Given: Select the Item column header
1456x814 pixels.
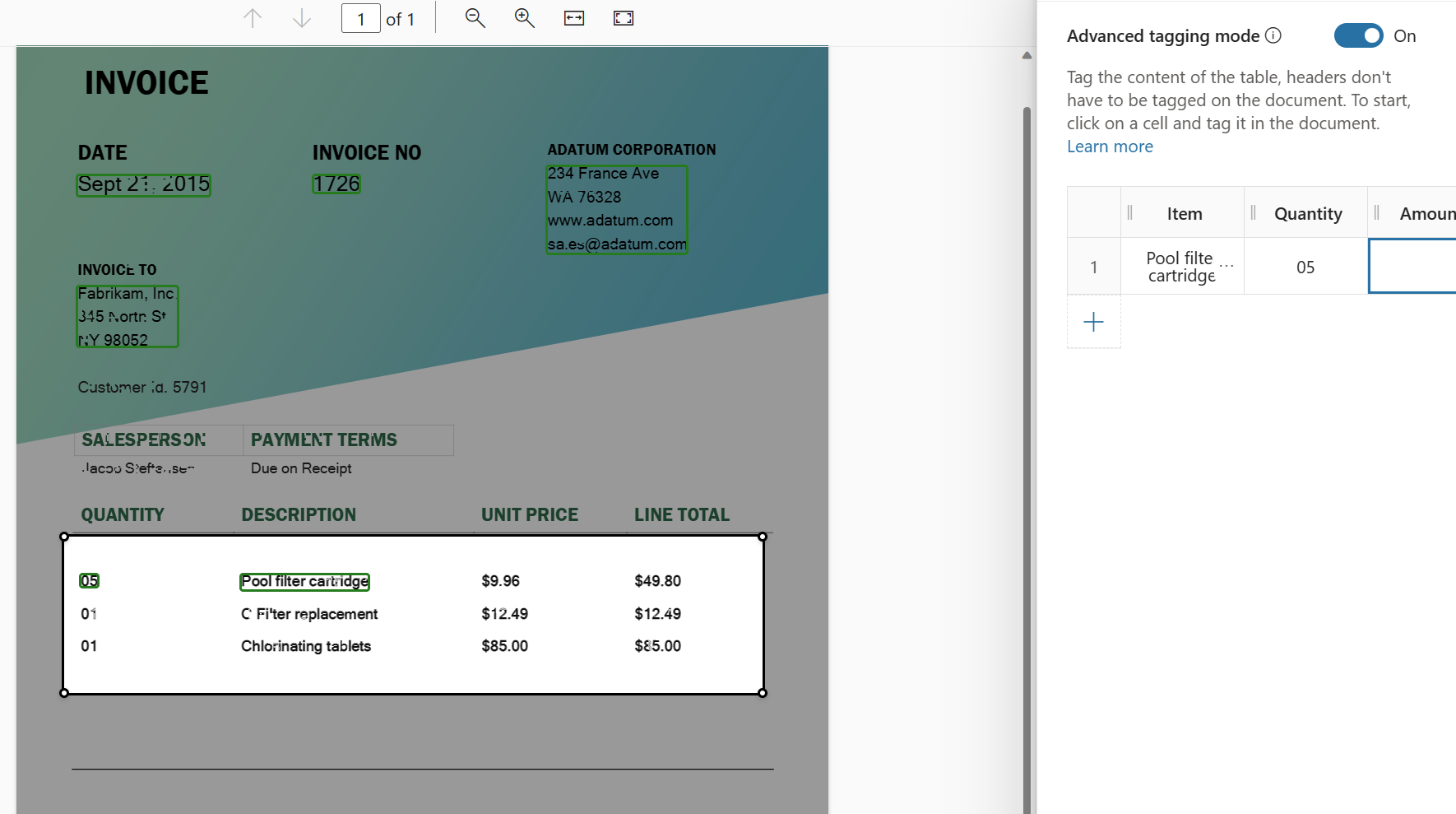Looking at the screenshot, I should click(x=1184, y=214).
